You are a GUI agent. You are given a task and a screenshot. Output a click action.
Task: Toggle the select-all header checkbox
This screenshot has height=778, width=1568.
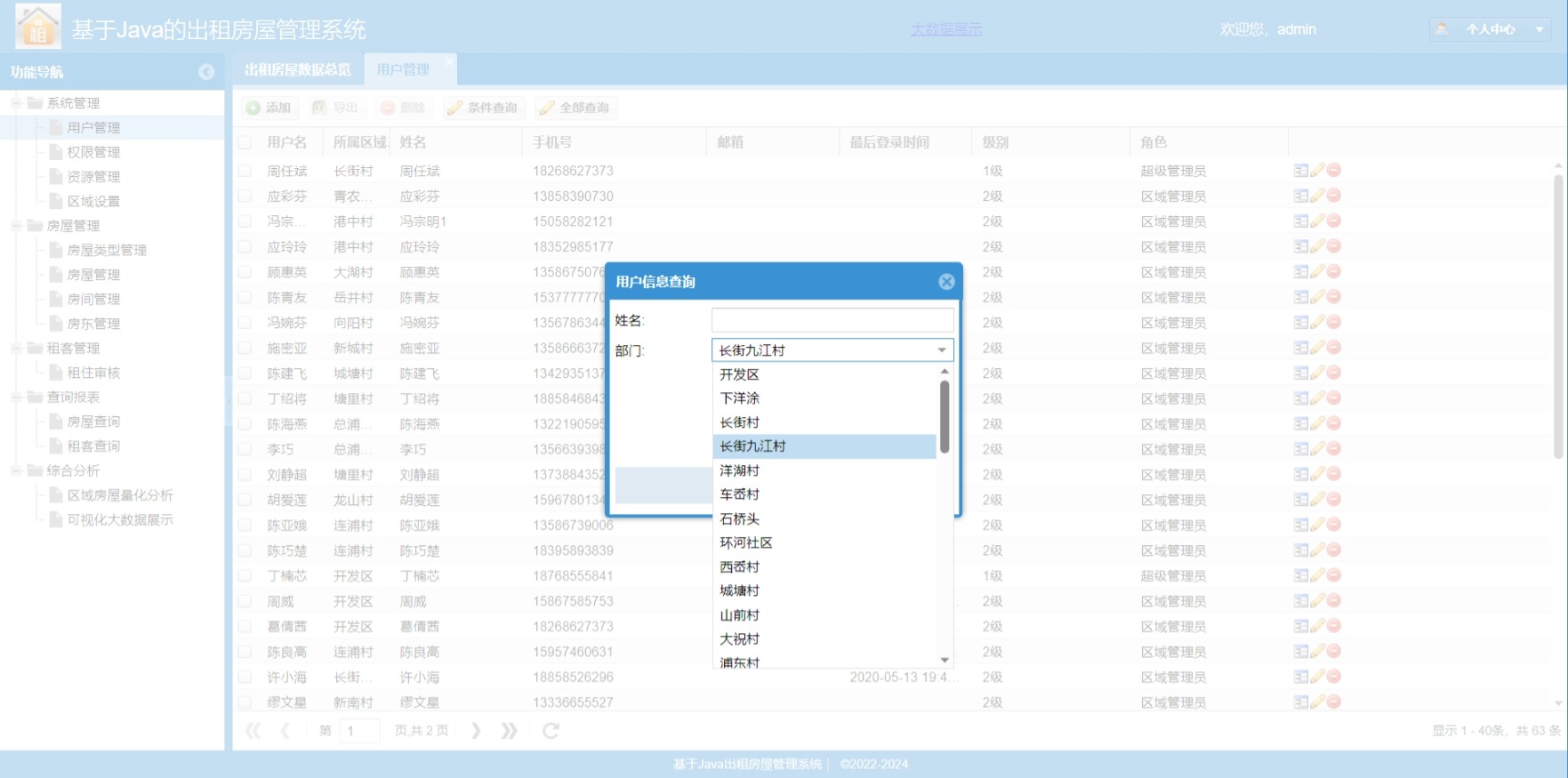(x=245, y=142)
